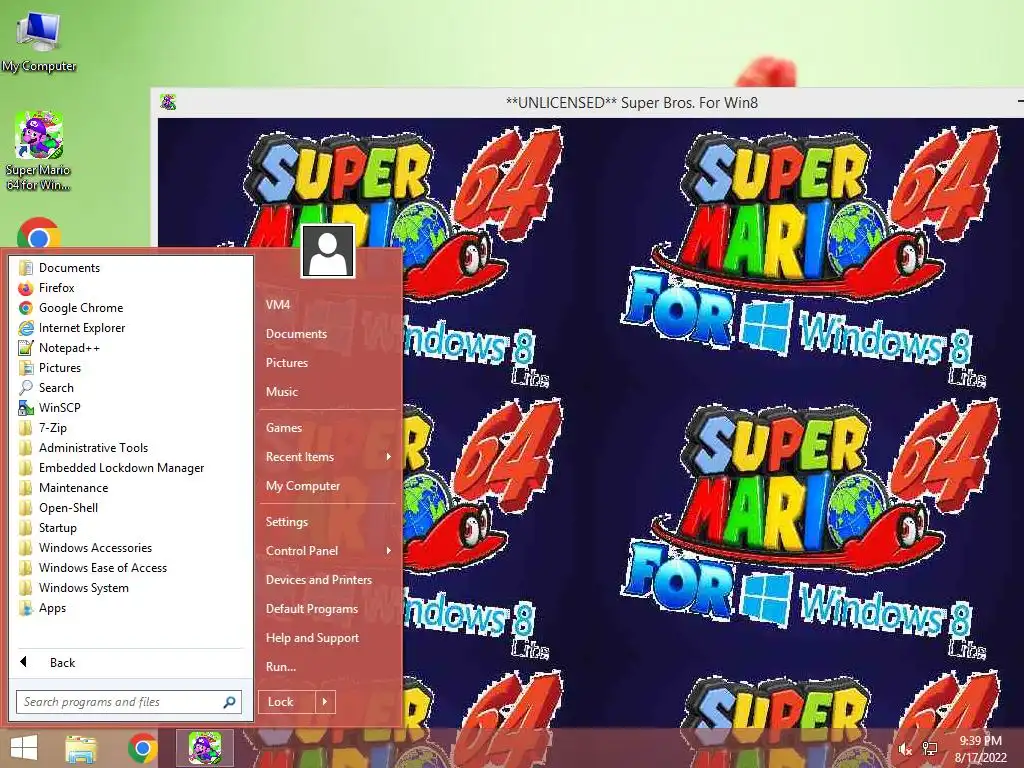The width and height of the screenshot is (1024, 768).
Task: Click the Documents folder icon in programs list
Action: [26, 268]
